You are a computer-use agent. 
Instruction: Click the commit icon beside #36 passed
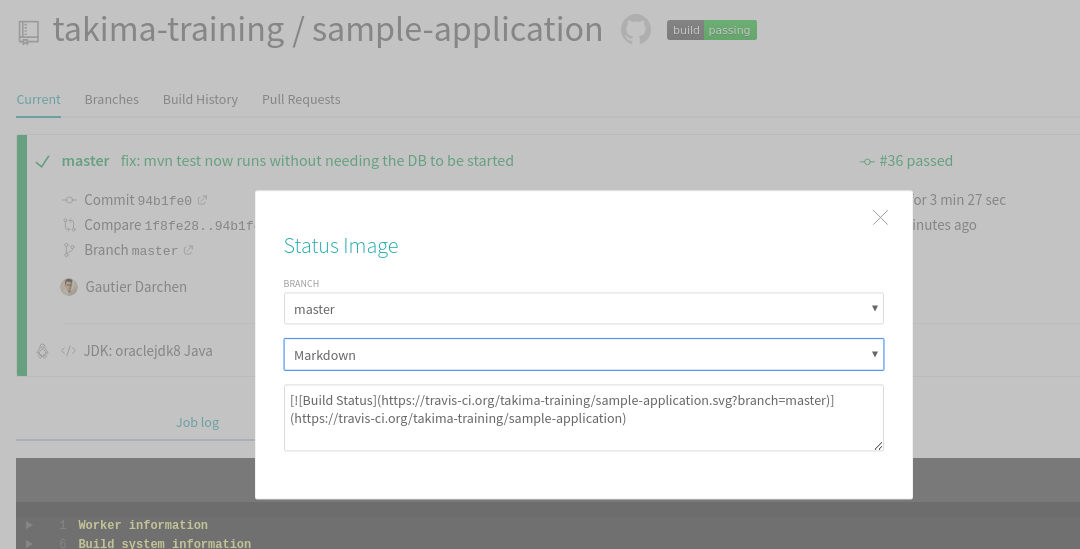point(867,162)
